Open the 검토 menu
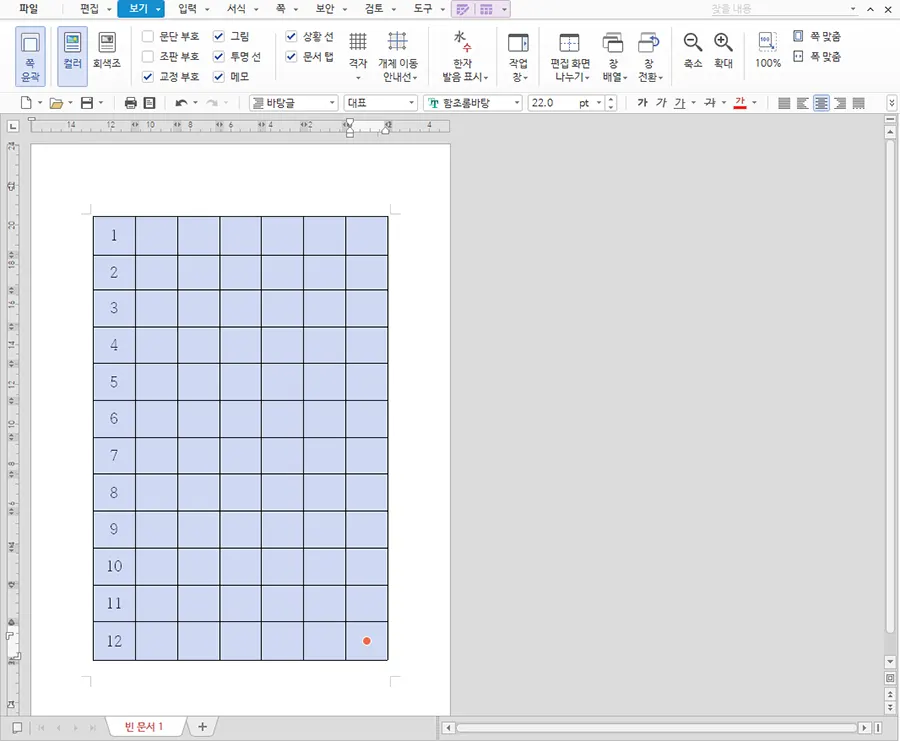The image size is (900, 741). [x=374, y=9]
